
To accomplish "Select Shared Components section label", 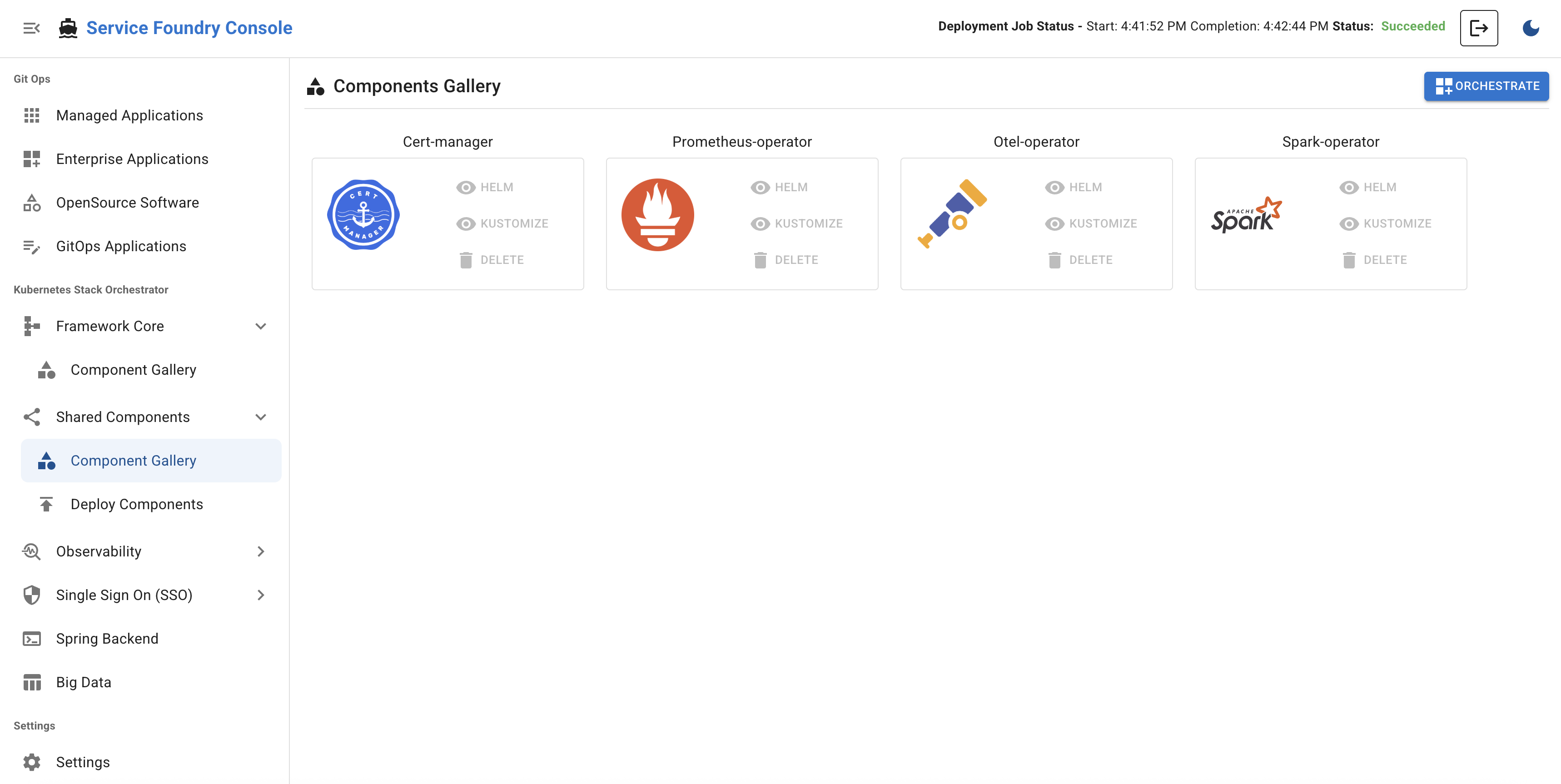I will tap(123, 417).
